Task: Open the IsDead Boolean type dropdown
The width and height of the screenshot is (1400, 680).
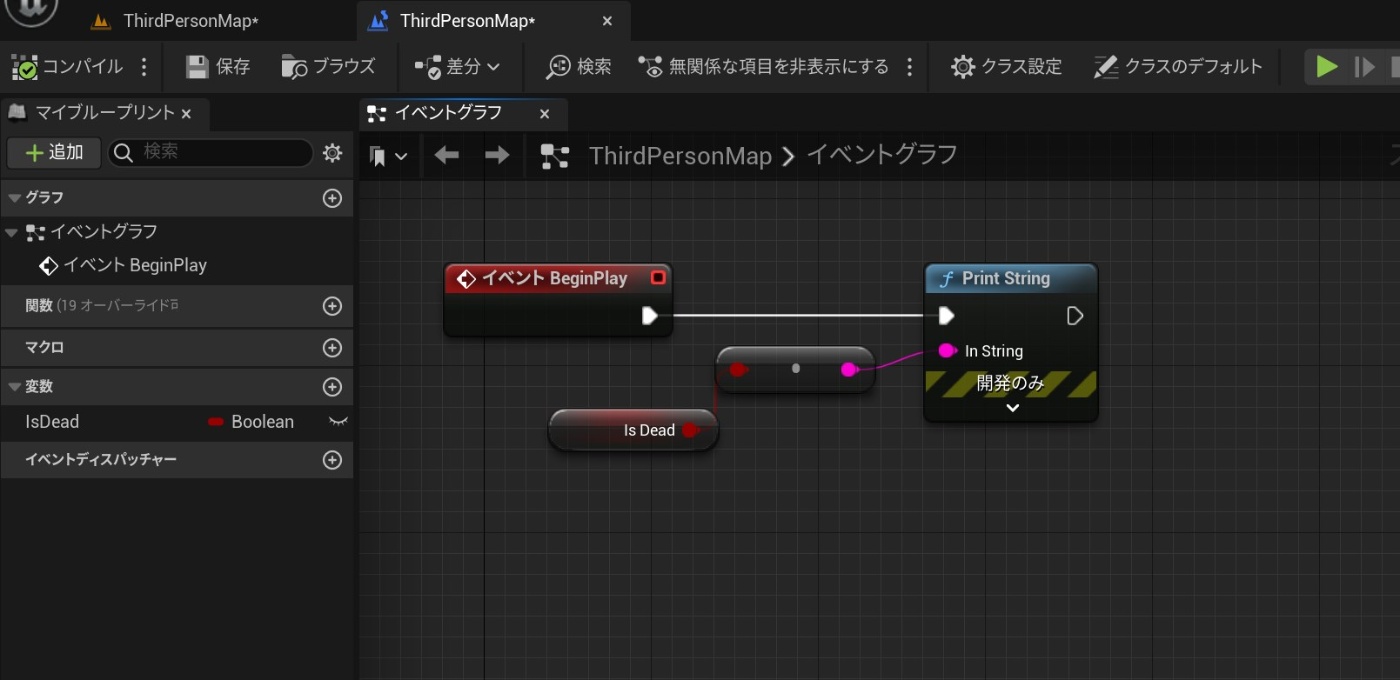Action: coord(251,422)
